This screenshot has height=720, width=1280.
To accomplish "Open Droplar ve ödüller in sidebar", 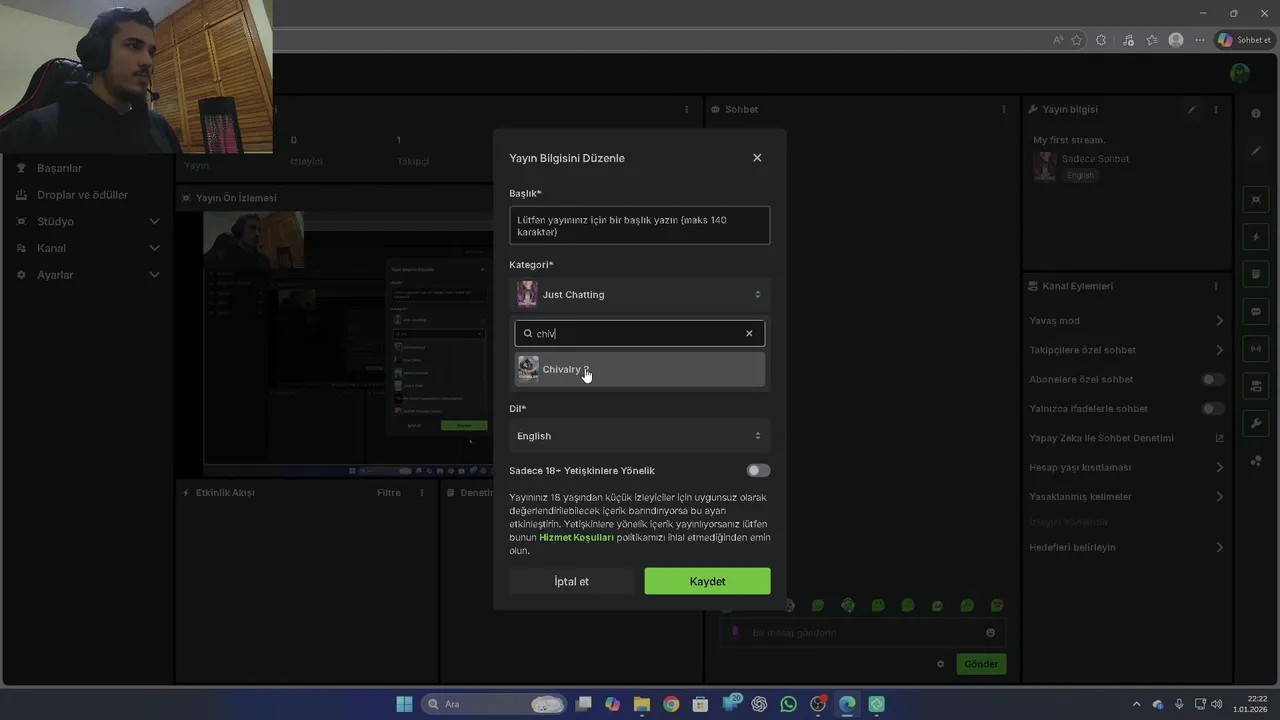I will (x=83, y=195).
